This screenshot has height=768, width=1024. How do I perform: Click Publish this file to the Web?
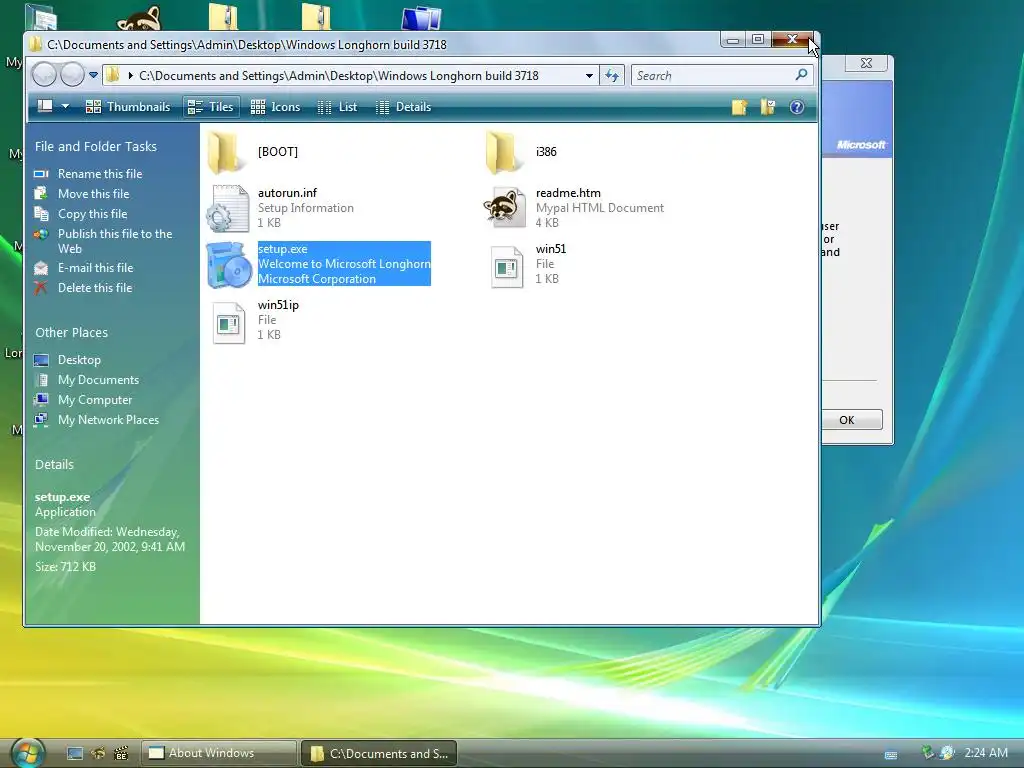point(115,241)
